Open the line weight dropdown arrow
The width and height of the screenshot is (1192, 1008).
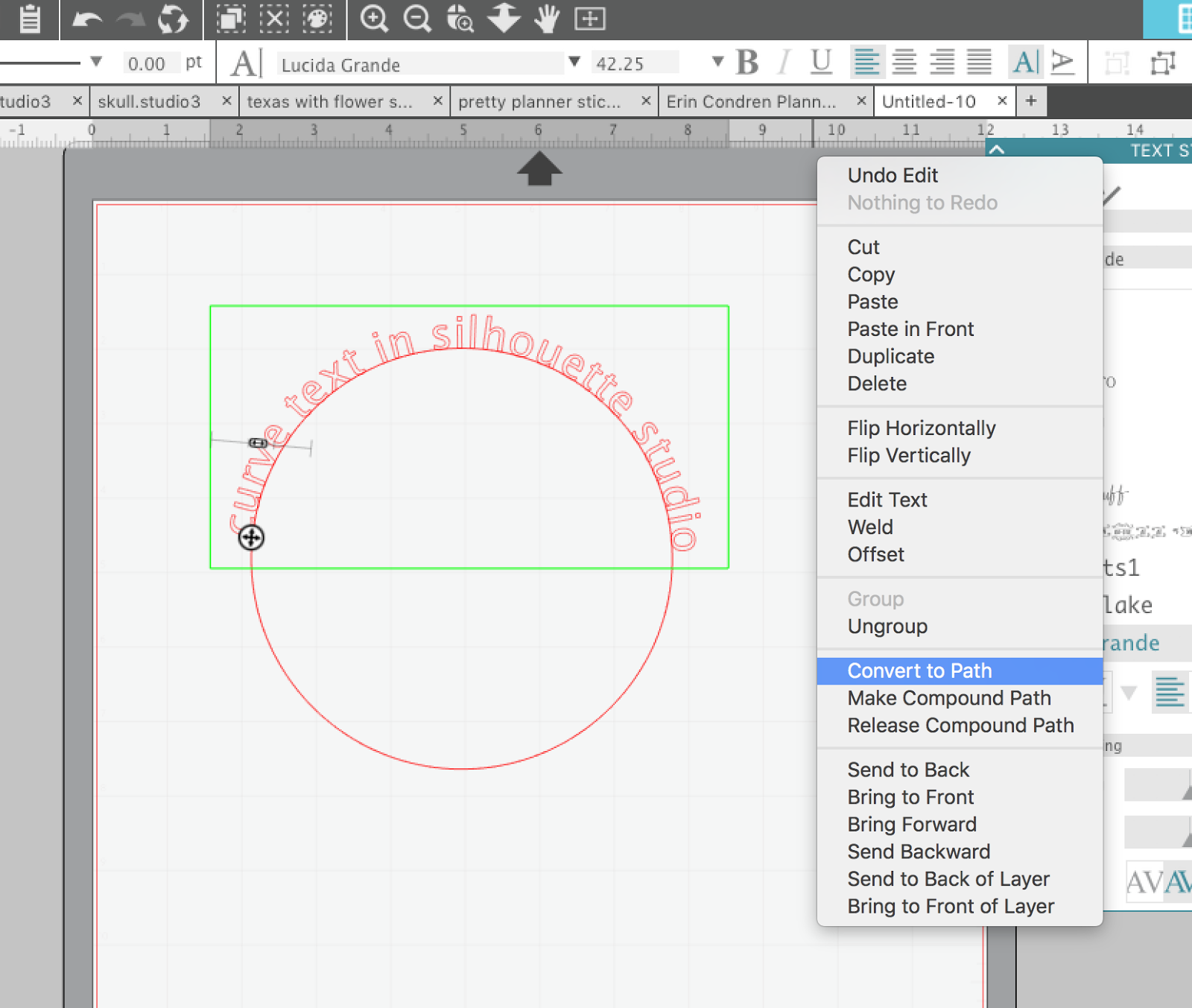pyautogui.click(x=95, y=63)
